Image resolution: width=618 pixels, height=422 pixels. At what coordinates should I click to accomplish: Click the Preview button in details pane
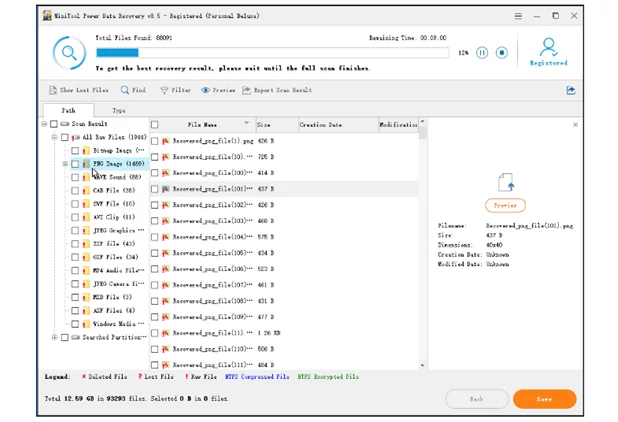(505, 205)
